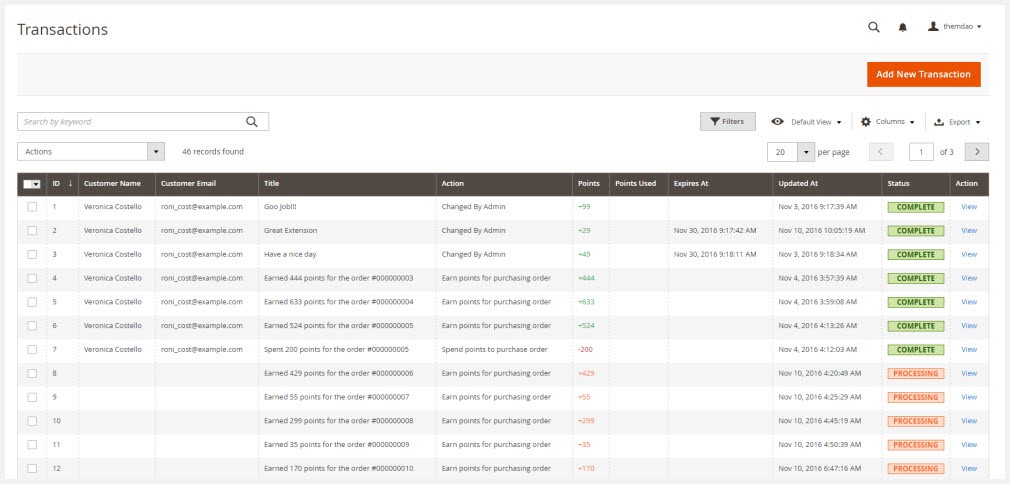Click the +444 points value

pos(586,278)
